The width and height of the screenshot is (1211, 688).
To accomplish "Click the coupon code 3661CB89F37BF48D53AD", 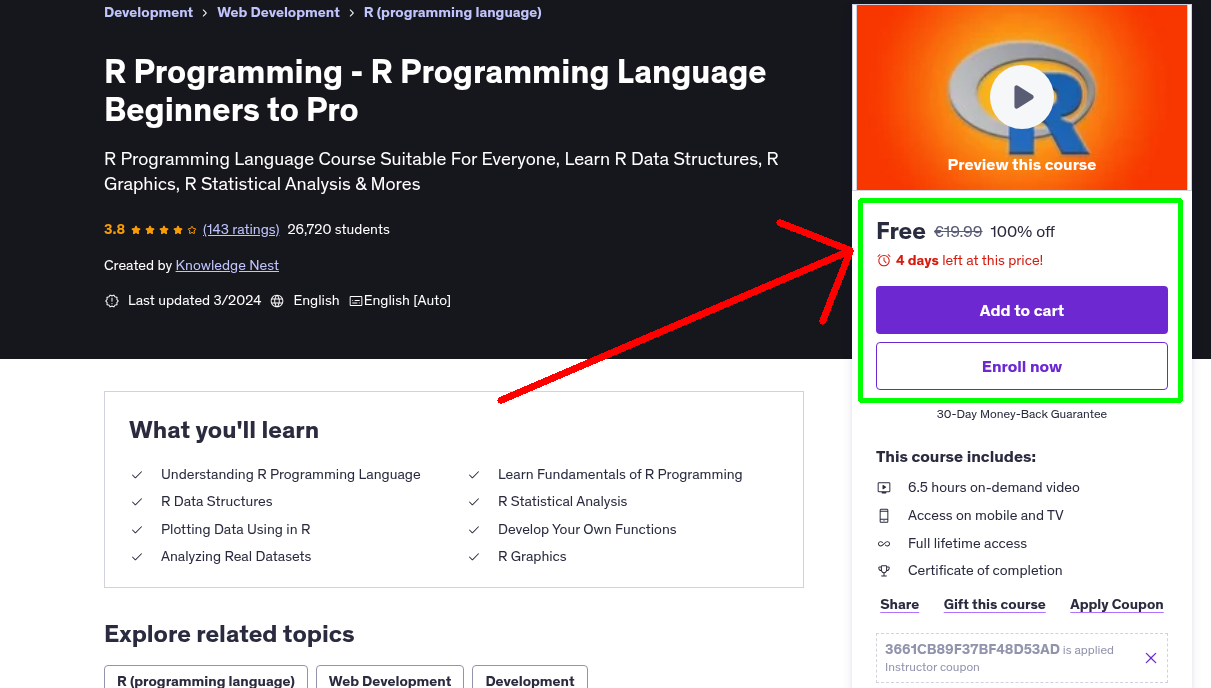I will (x=972, y=649).
